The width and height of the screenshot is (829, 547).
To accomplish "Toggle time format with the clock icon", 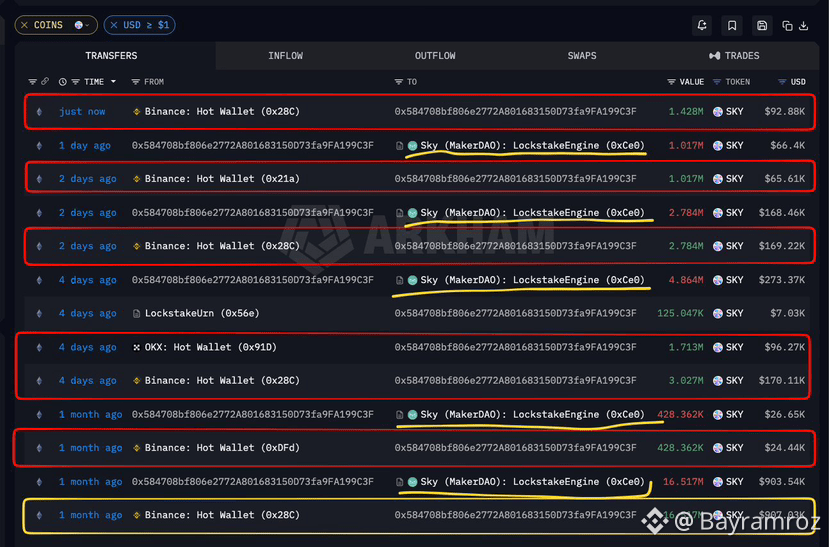I will point(62,82).
